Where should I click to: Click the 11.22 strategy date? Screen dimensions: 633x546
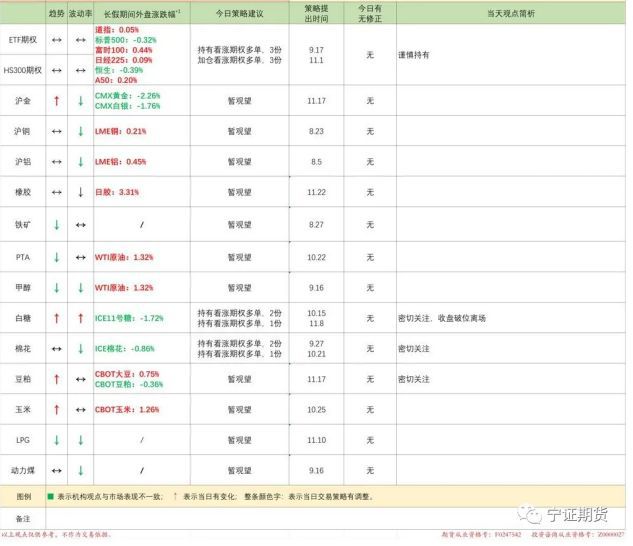tap(316, 192)
